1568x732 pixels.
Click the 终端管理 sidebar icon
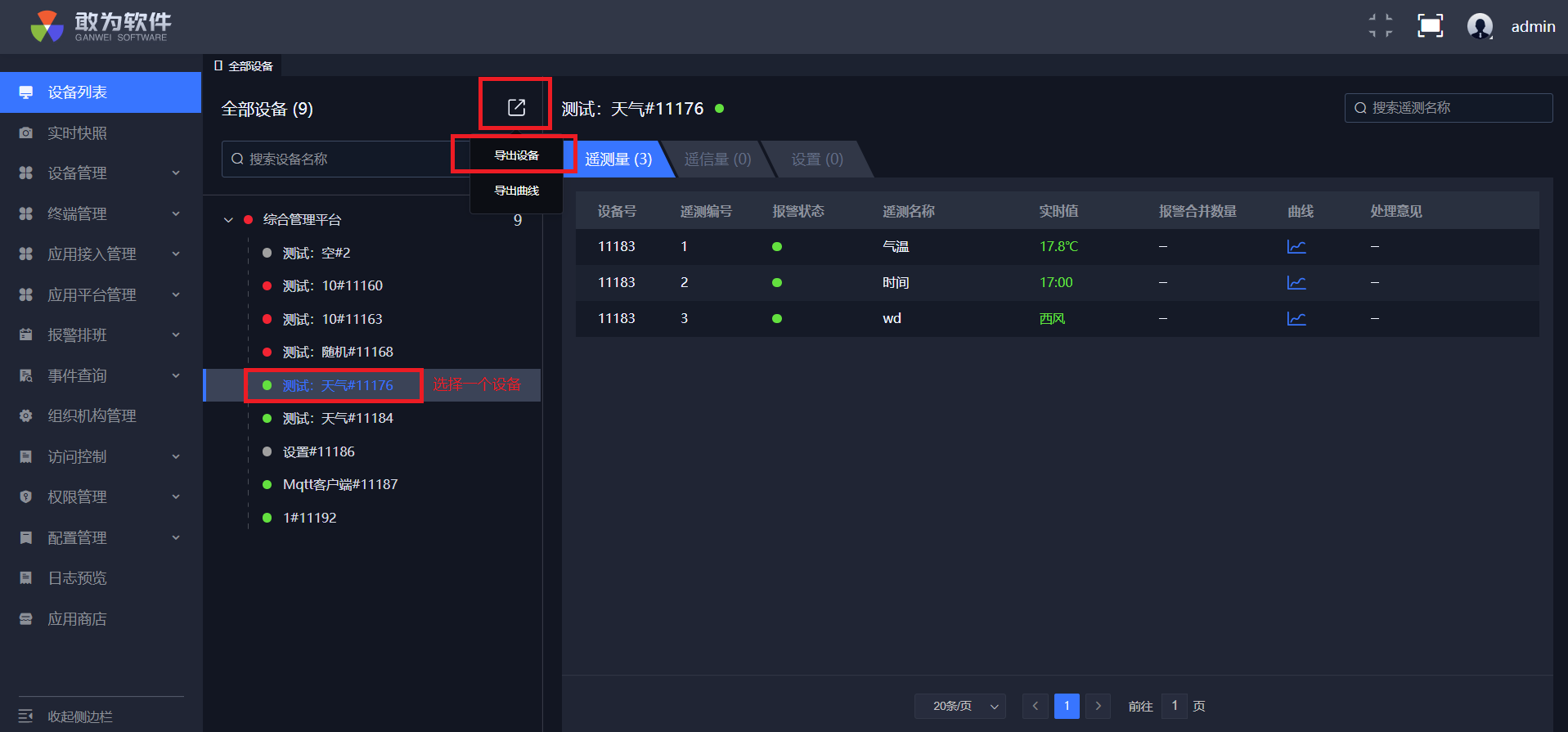click(26, 213)
